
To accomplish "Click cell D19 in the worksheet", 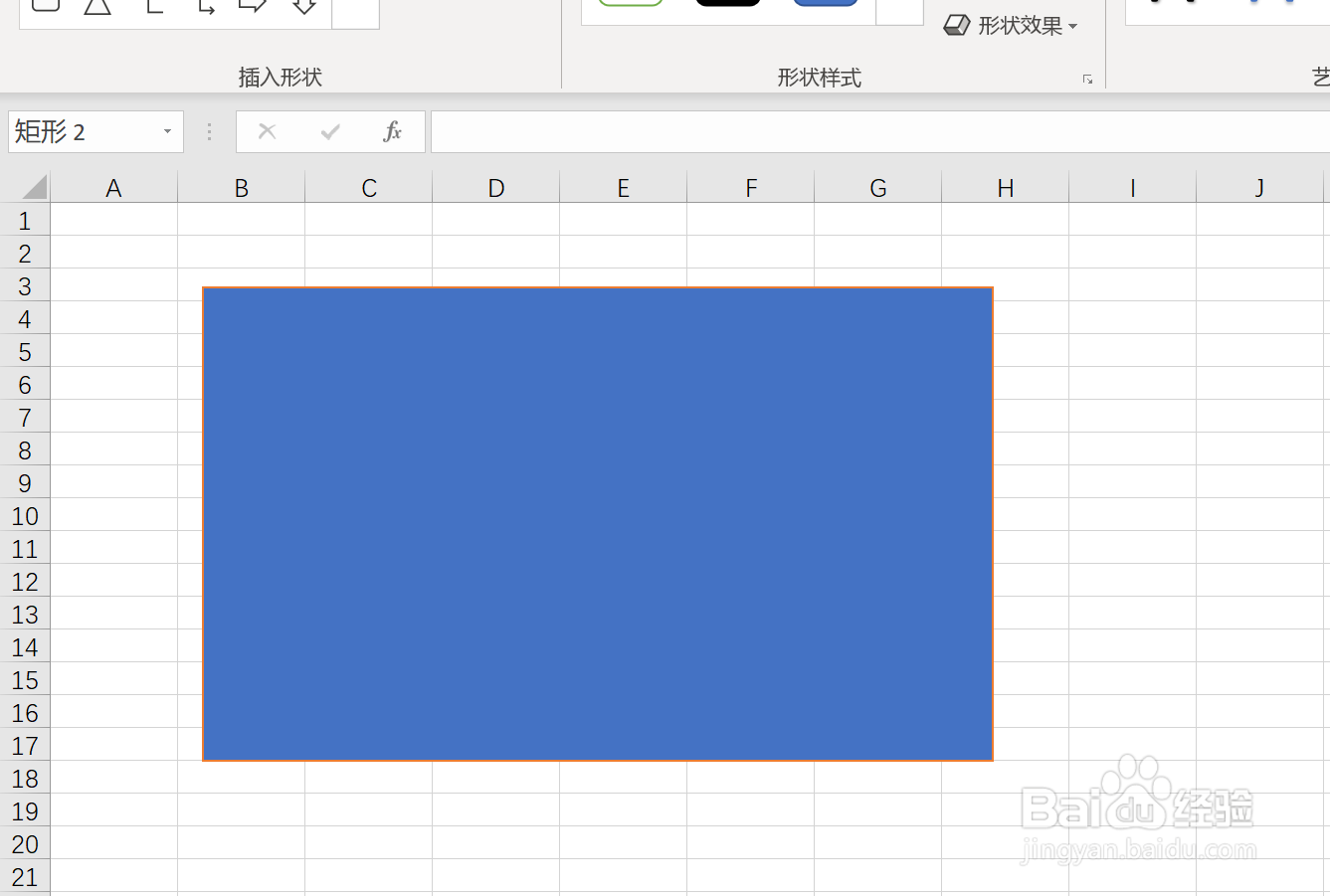I will tap(495, 810).
